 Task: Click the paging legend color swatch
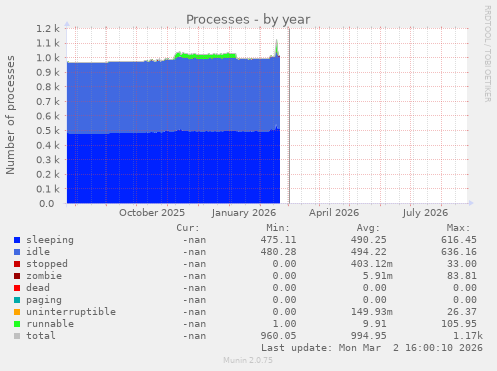tap(17, 300)
